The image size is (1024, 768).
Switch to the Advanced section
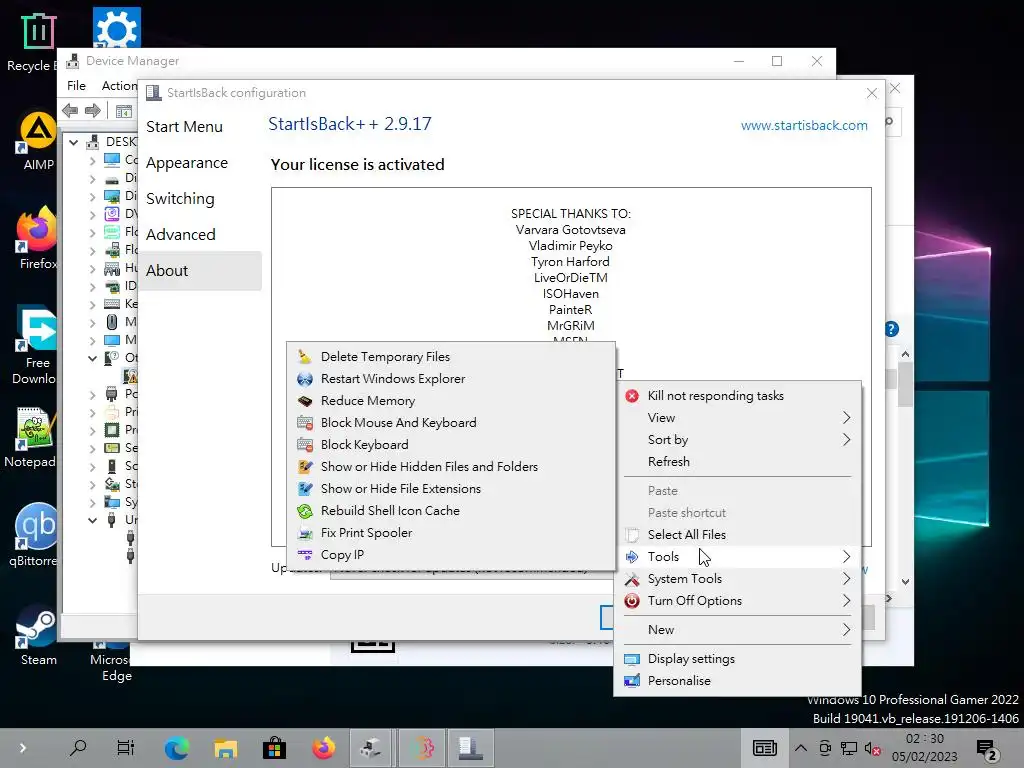click(x=181, y=234)
